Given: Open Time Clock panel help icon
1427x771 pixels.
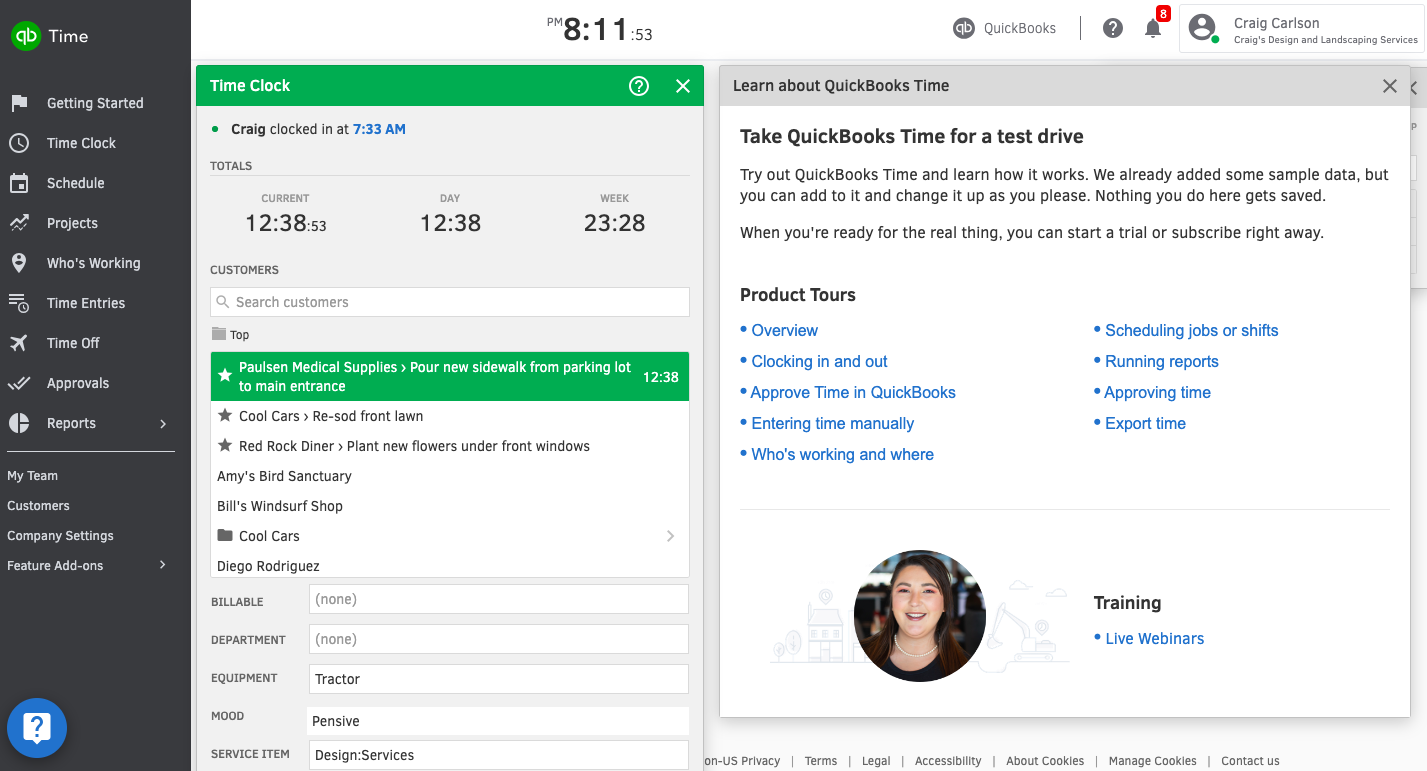Looking at the screenshot, I should [639, 86].
